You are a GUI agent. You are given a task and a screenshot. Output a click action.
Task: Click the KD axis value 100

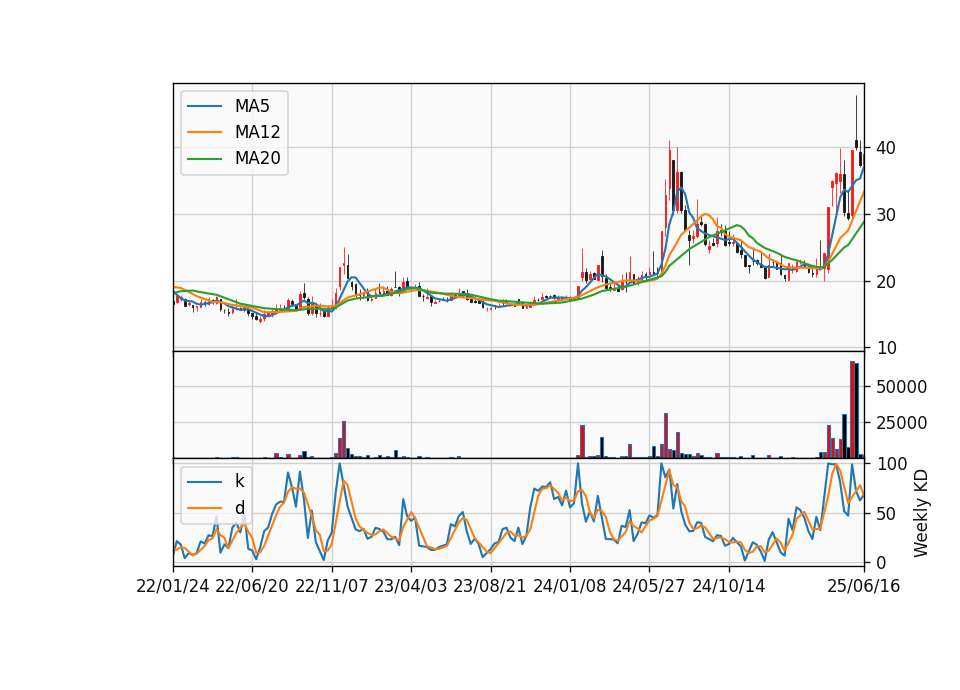click(892, 464)
